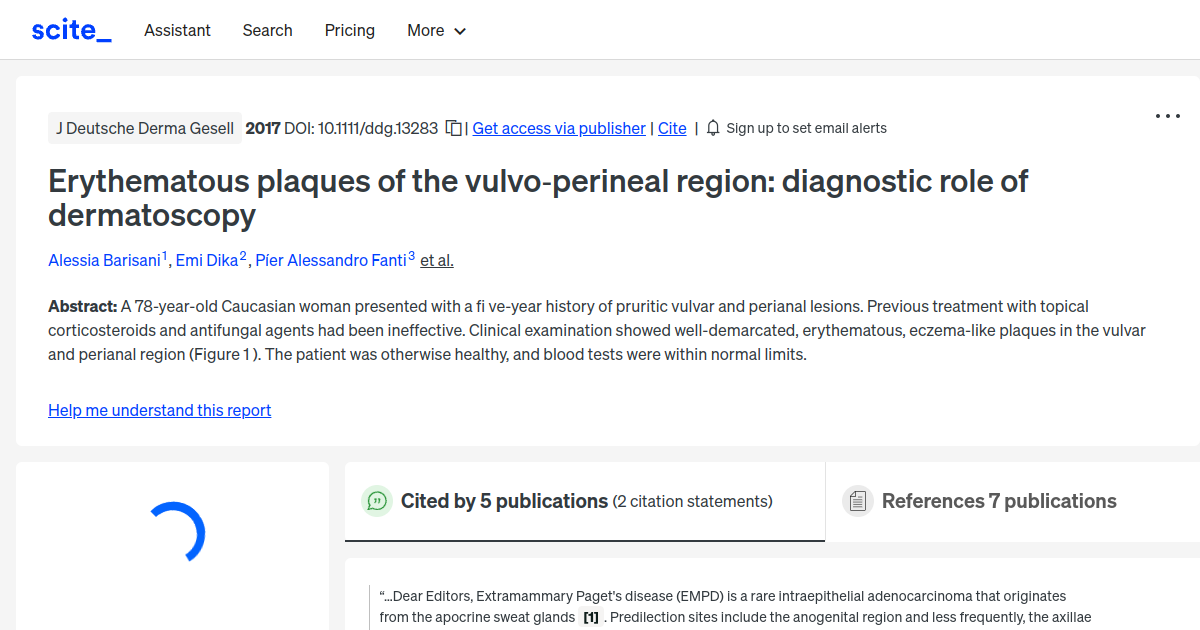
Task: Click the citation marker [1] in the statement
Action: [592, 617]
